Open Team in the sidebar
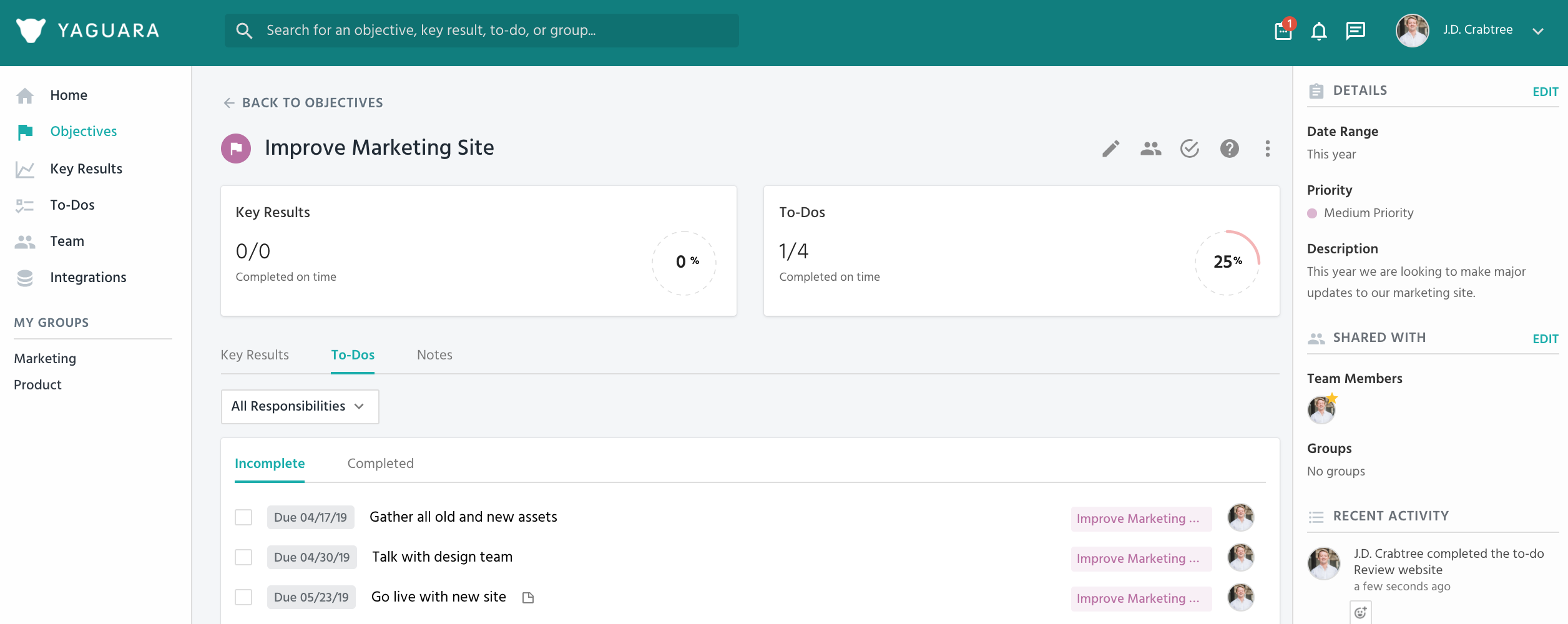 (67, 241)
